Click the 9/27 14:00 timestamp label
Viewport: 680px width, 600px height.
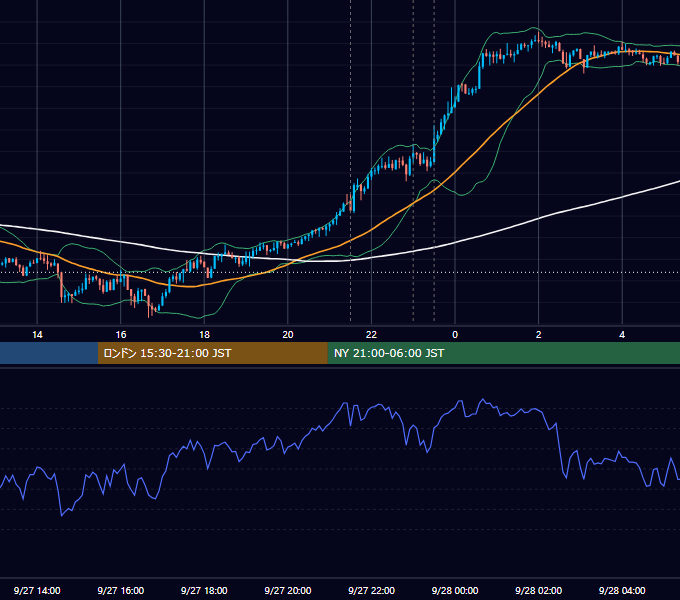tap(37, 590)
